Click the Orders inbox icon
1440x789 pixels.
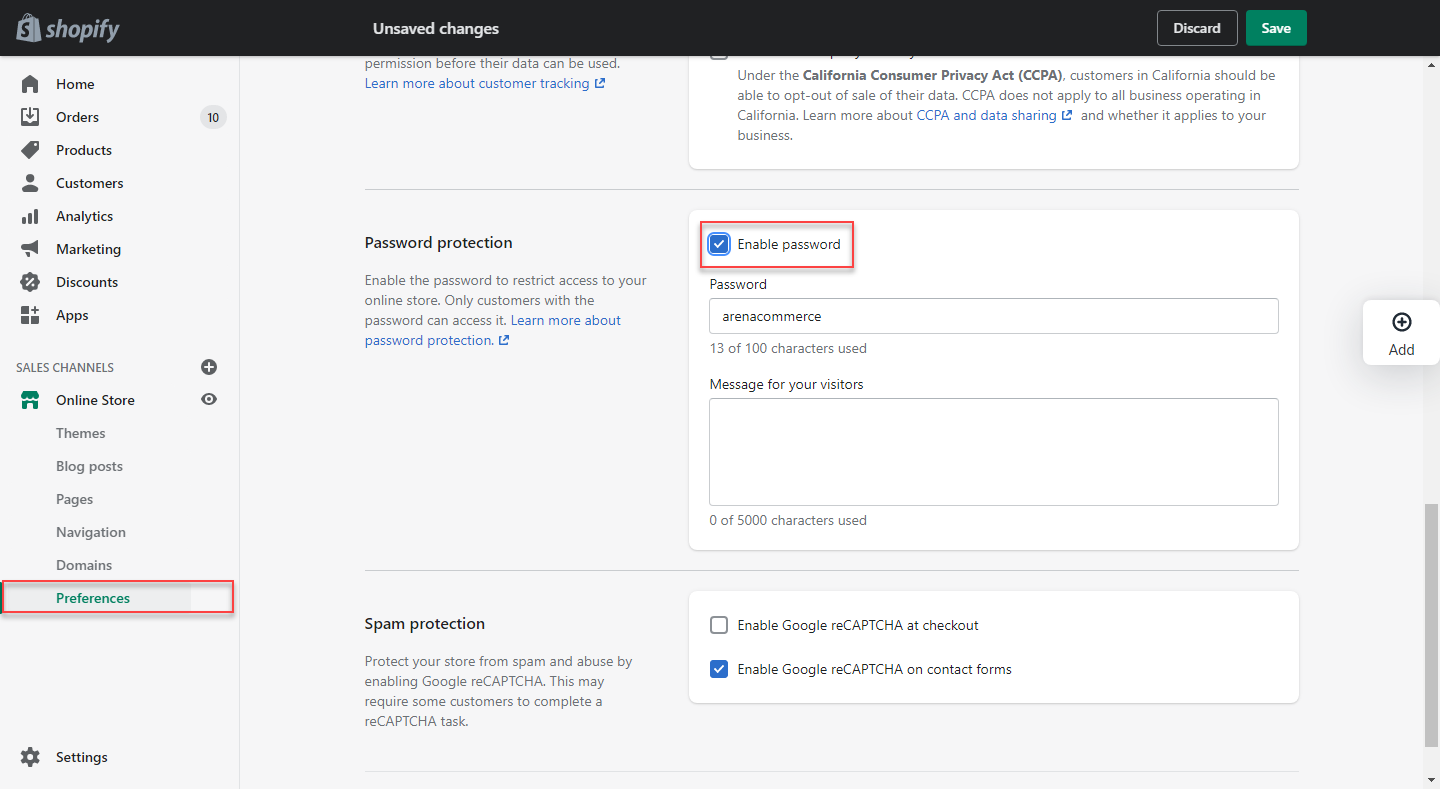[30, 117]
